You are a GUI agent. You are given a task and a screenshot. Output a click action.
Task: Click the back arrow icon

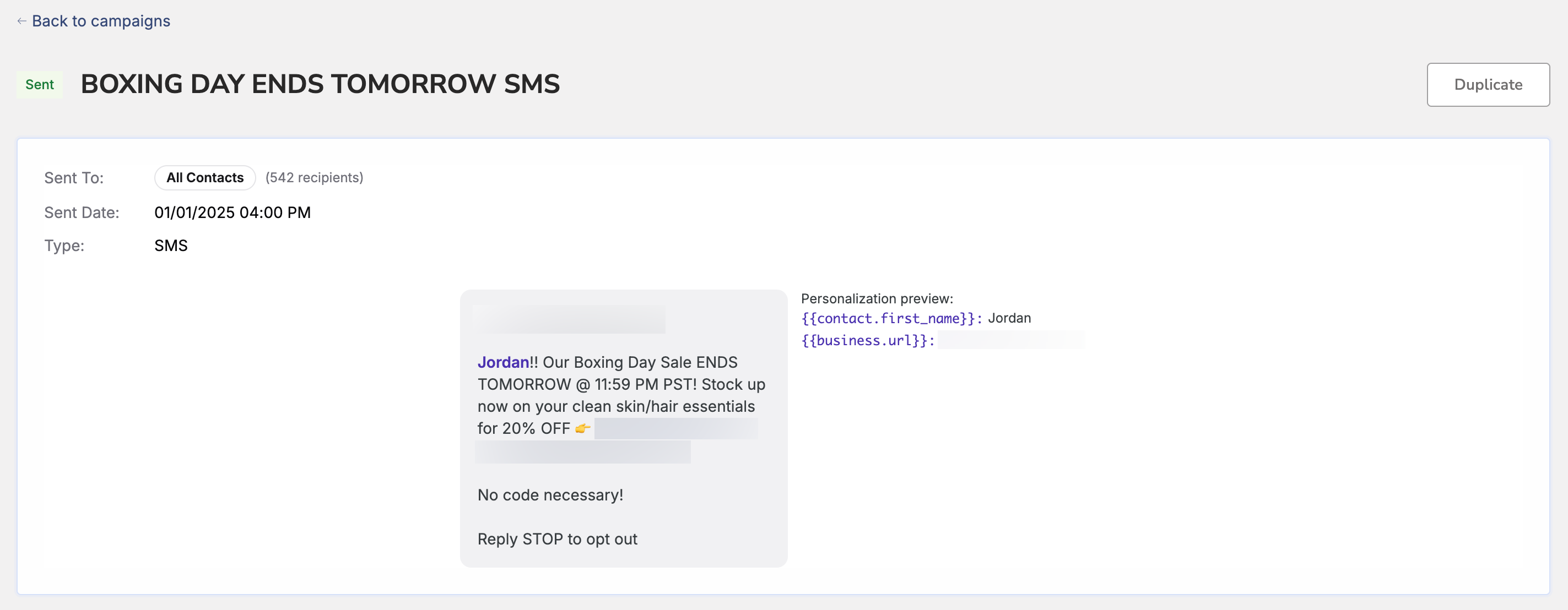[x=21, y=21]
